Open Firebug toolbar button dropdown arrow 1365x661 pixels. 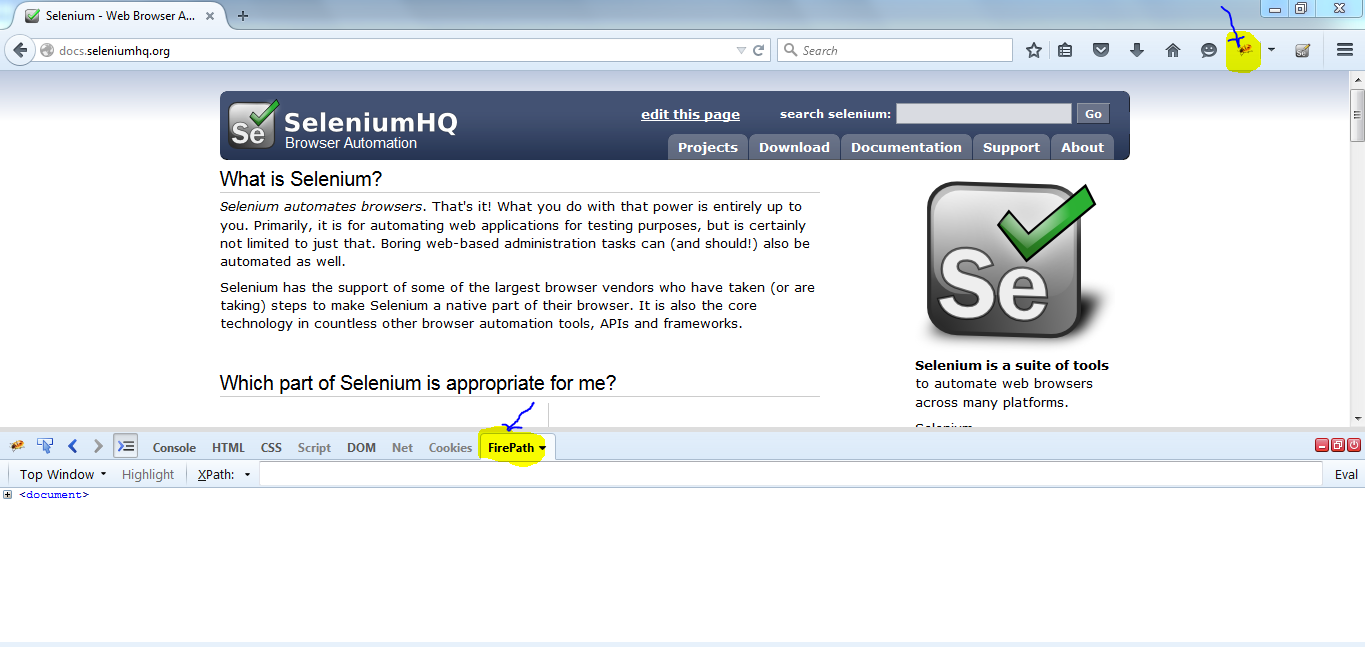point(1271,49)
